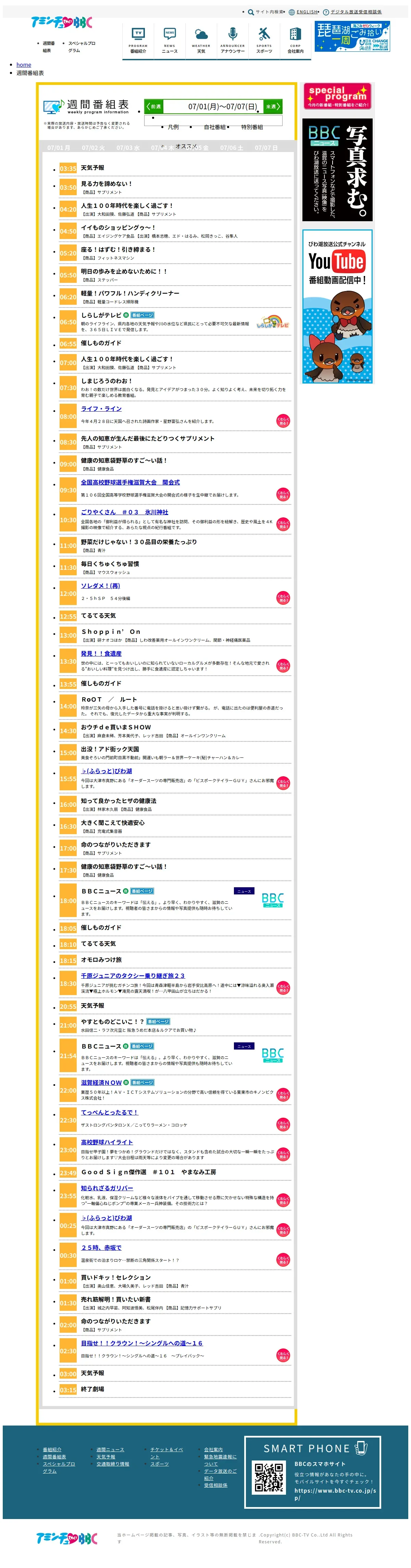Viewport: 411px width, 1568px height.
Task: Open 全国高校野球選手権滋賀大会 開会式 link
Action: pyautogui.click(x=130, y=483)
